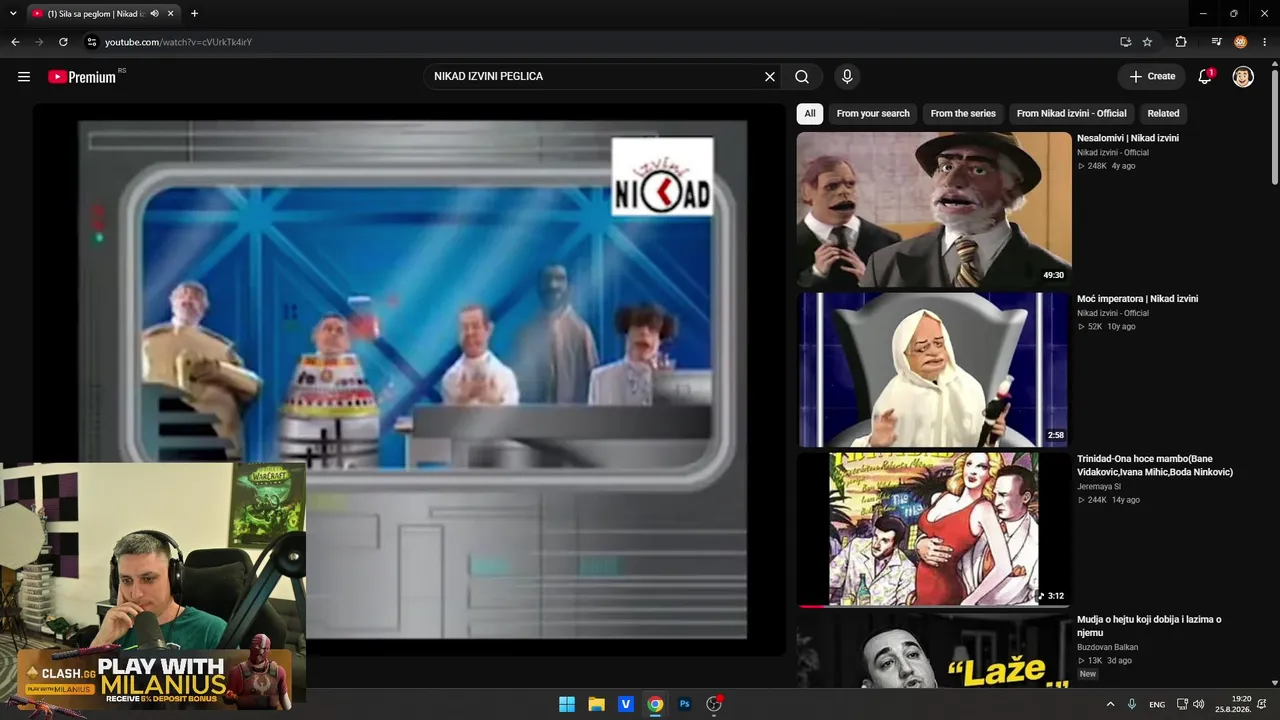Image resolution: width=1280 pixels, height=720 pixels.
Task: Open the microphone tray icon
Action: click(1132, 704)
